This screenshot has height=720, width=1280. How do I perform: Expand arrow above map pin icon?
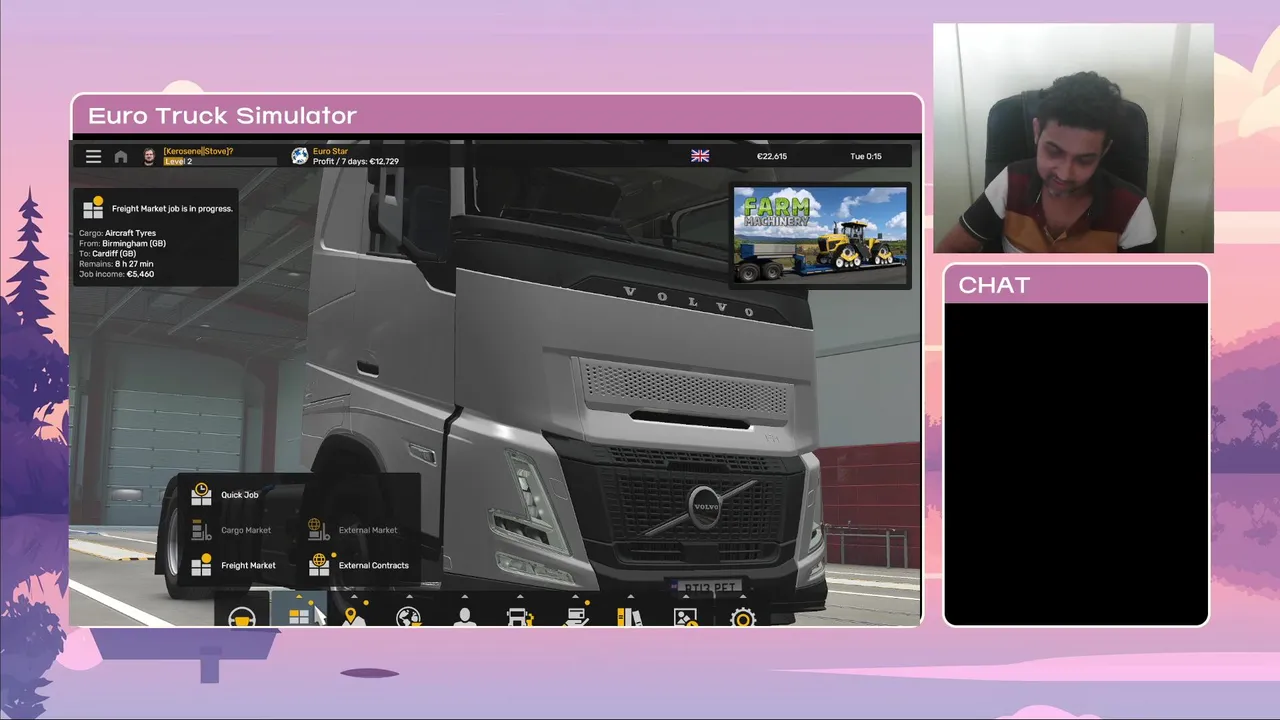pos(353,598)
